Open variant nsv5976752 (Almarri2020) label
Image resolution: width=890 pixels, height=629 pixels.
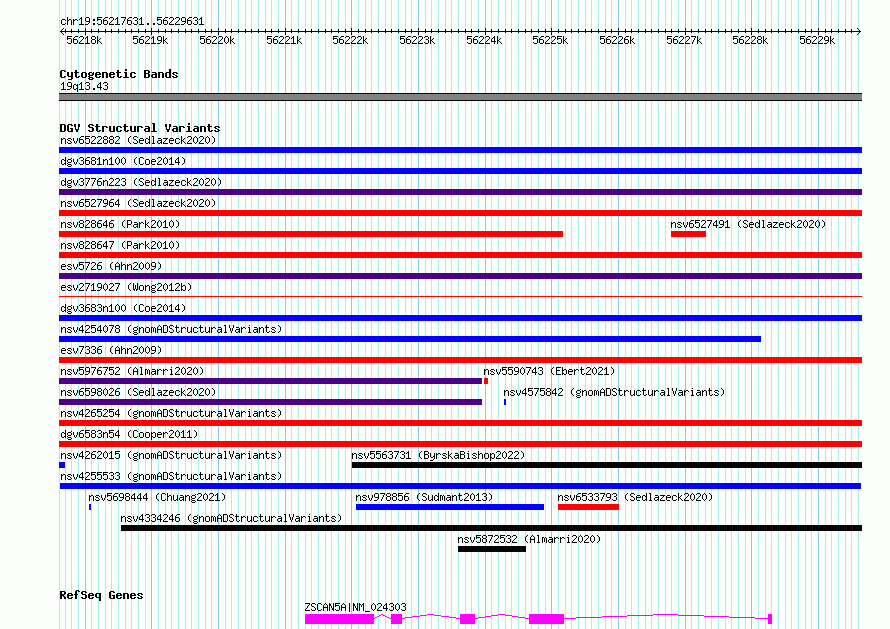coord(132,371)
